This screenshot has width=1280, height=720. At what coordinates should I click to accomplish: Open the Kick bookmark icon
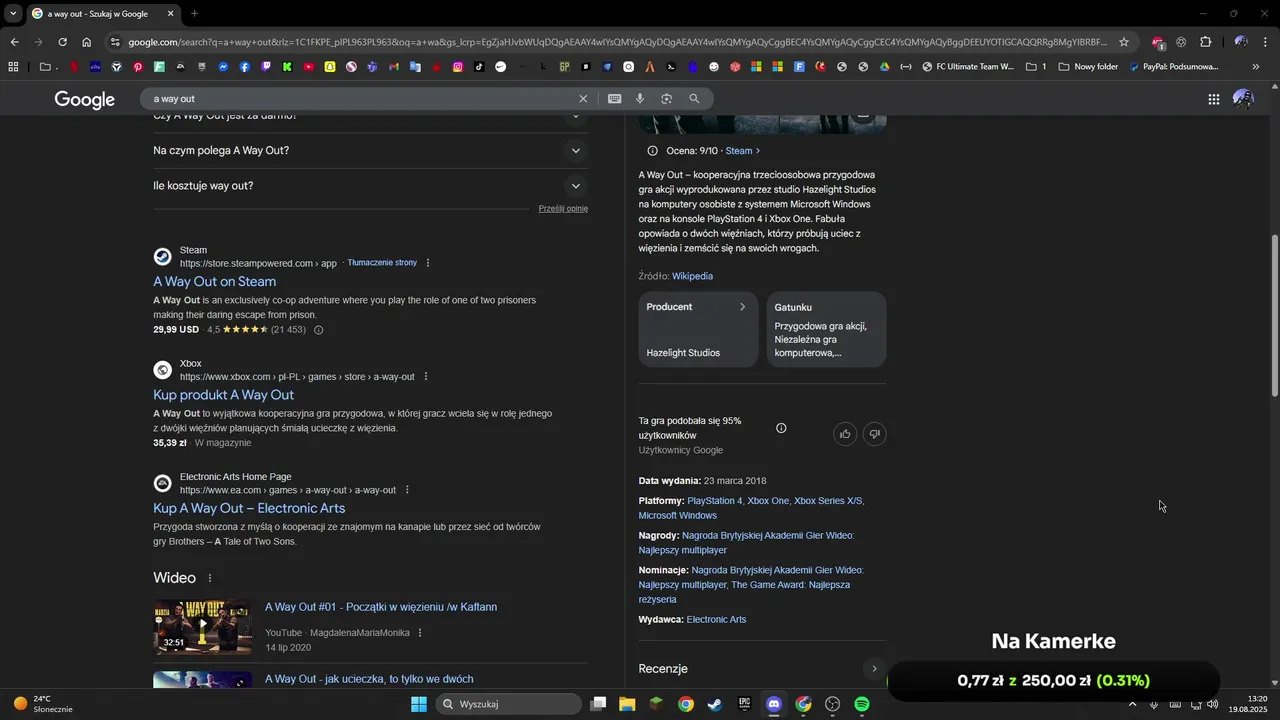(287, 67)
